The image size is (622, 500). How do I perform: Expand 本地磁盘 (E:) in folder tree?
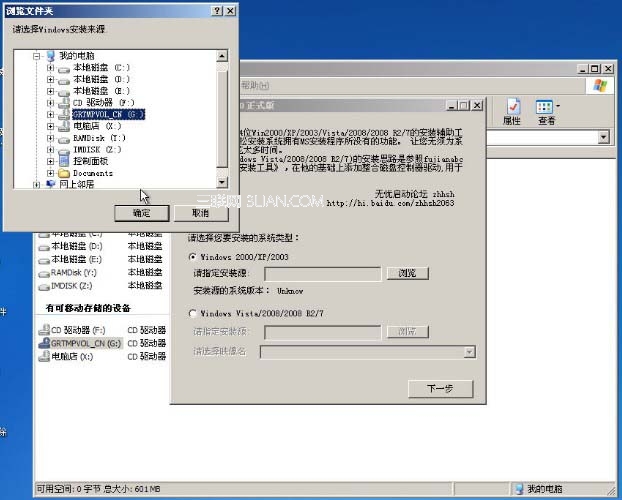point(50,91)
